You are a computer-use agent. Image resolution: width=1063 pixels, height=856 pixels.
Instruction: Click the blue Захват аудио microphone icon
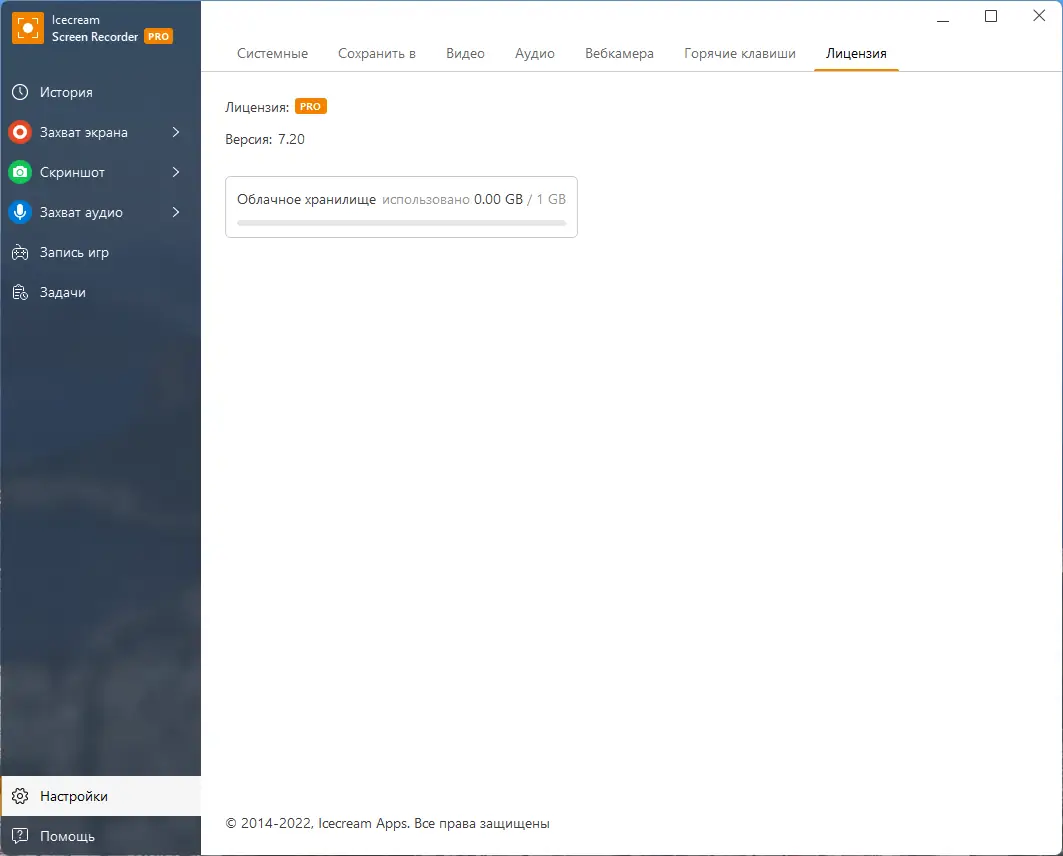click(20, 212)
